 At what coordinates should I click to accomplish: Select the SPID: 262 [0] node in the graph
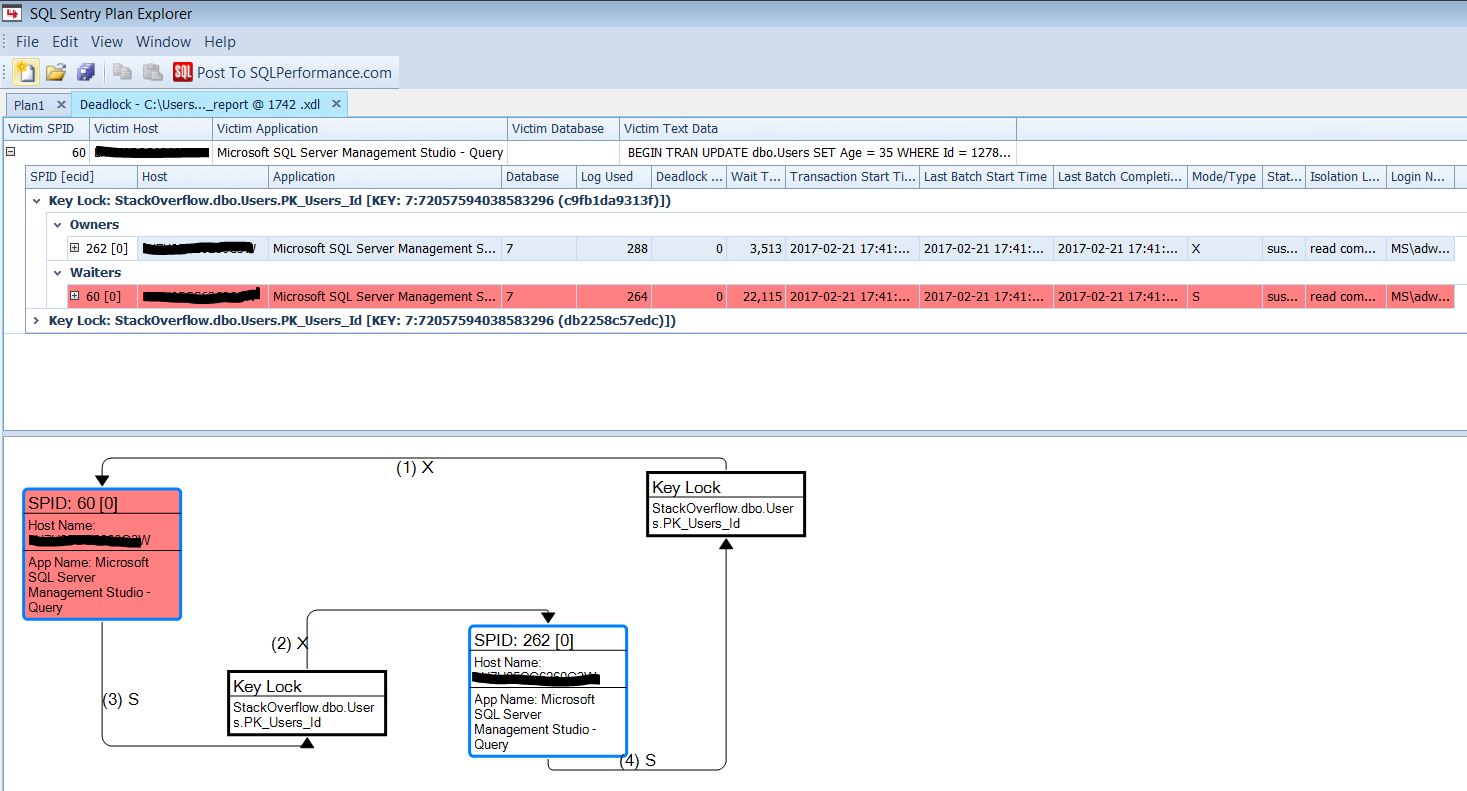click(548, 691)
